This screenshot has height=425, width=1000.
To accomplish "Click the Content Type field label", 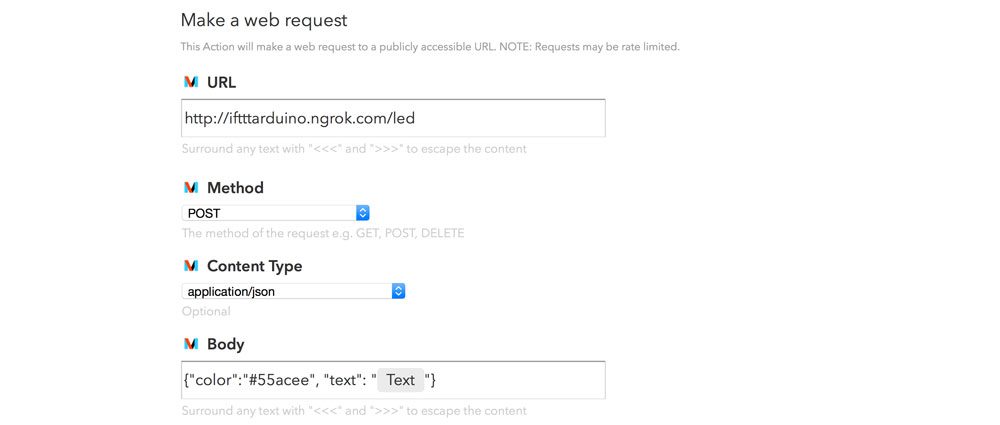I will click(254, 266).
